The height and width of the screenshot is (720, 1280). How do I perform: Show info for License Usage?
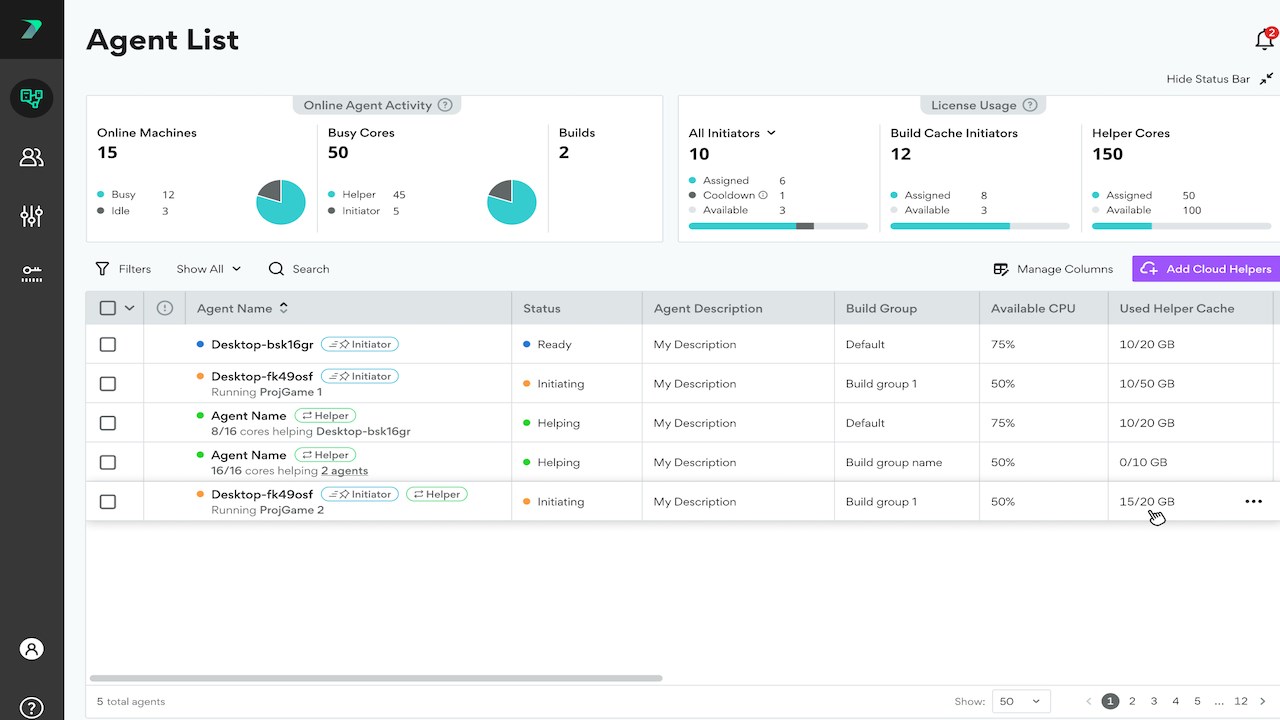coord(1030,105)
